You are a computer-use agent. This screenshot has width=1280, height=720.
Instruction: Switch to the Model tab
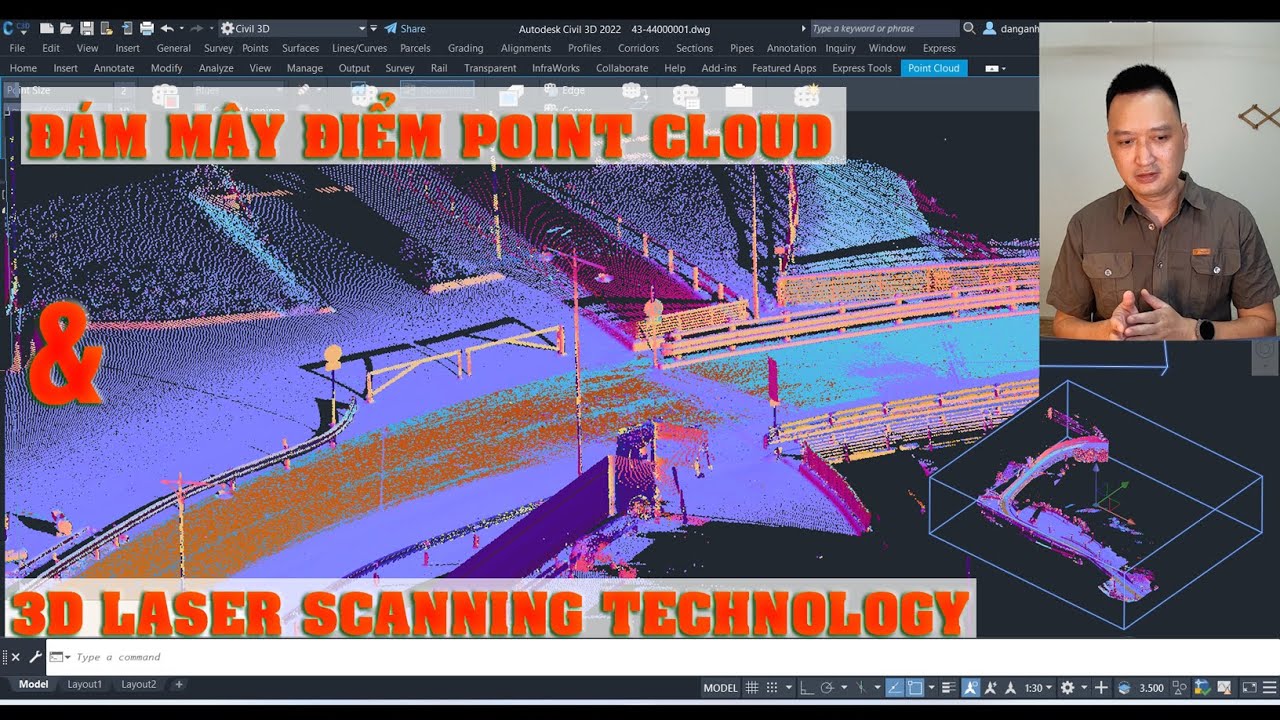click(33, 685)
